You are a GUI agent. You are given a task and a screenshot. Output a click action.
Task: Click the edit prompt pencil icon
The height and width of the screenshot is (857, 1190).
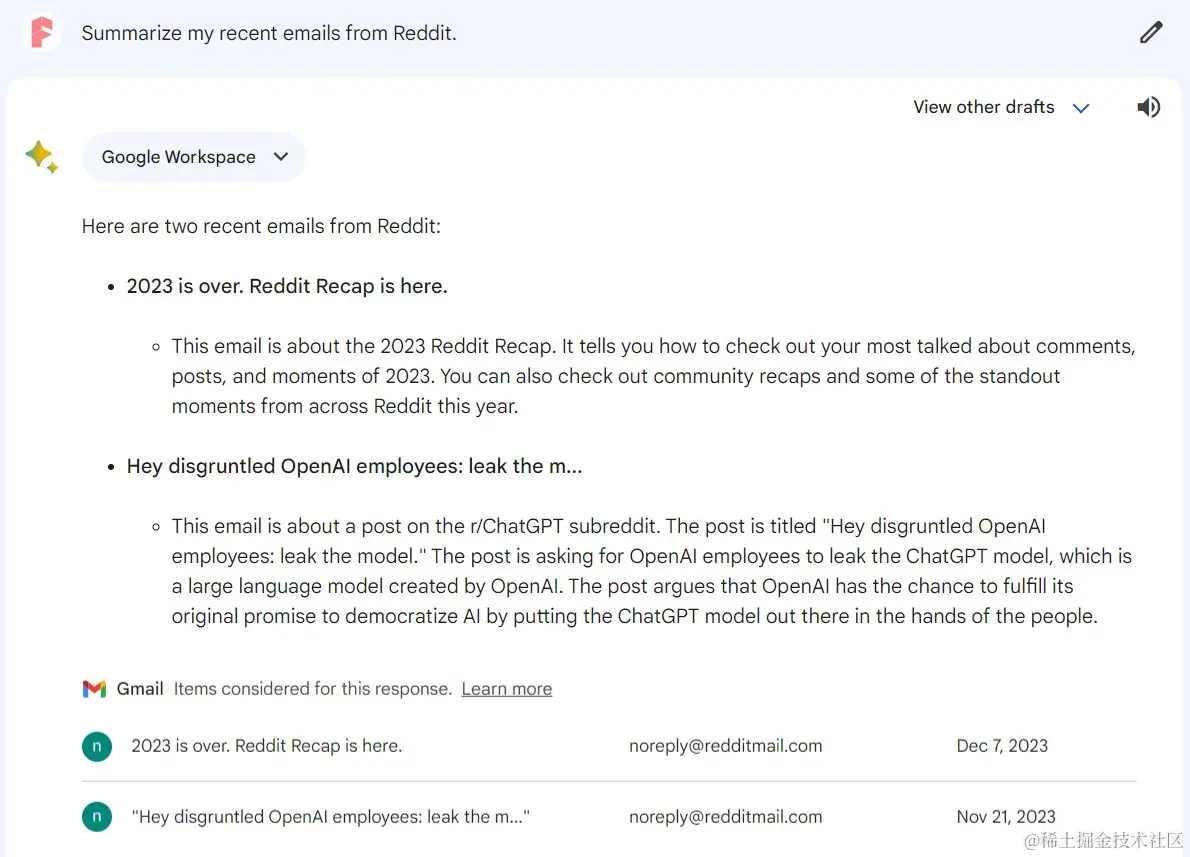[1151, 33]
